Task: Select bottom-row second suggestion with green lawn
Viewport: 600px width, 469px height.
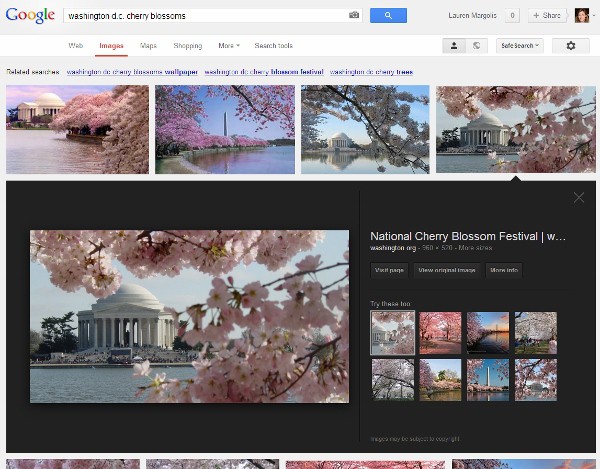Action: (x=440, y=380)
